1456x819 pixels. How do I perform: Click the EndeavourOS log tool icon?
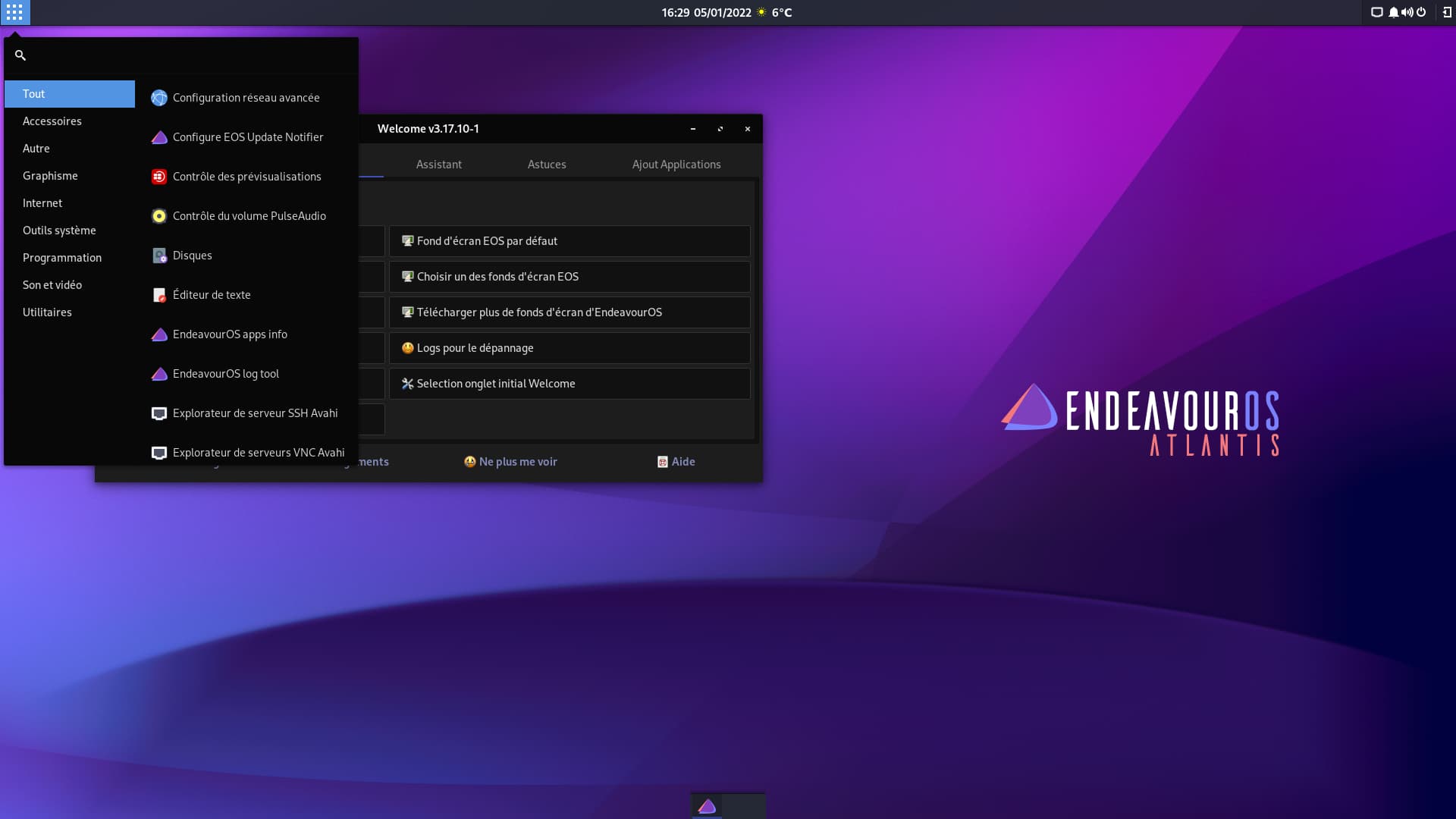click(x=159, y=374)
